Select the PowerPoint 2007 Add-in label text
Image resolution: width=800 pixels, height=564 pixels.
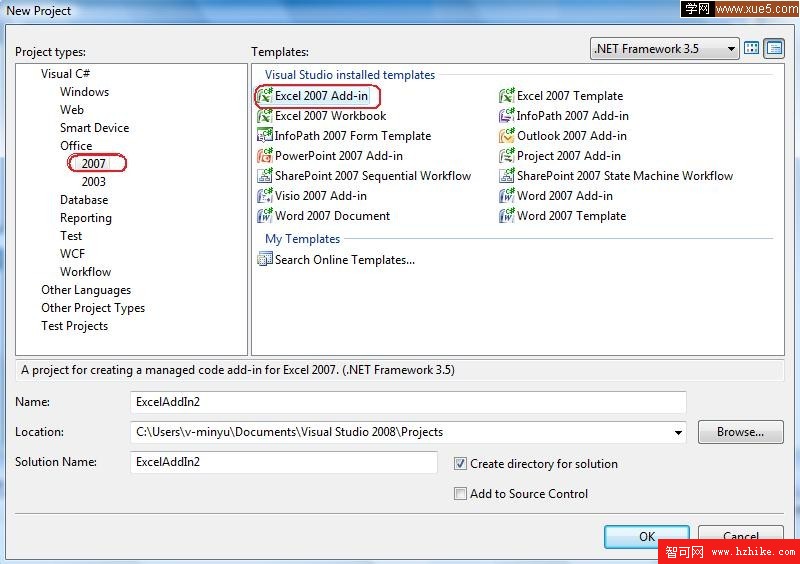coord(339,156)
